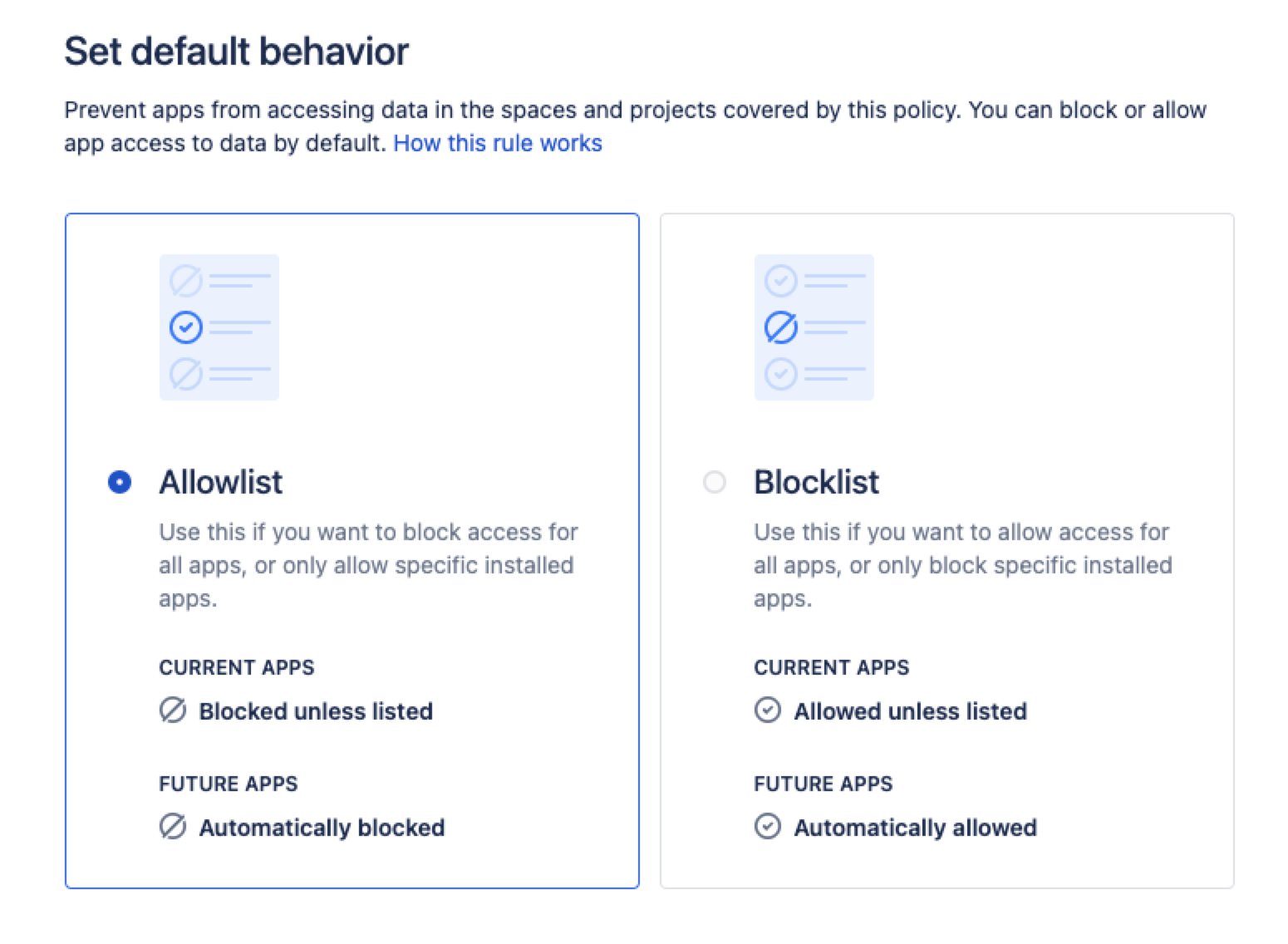The image size is (1288, 944).
Task: Click the allowed check icon beside Automatically allowed
Action: coord(767,828)
